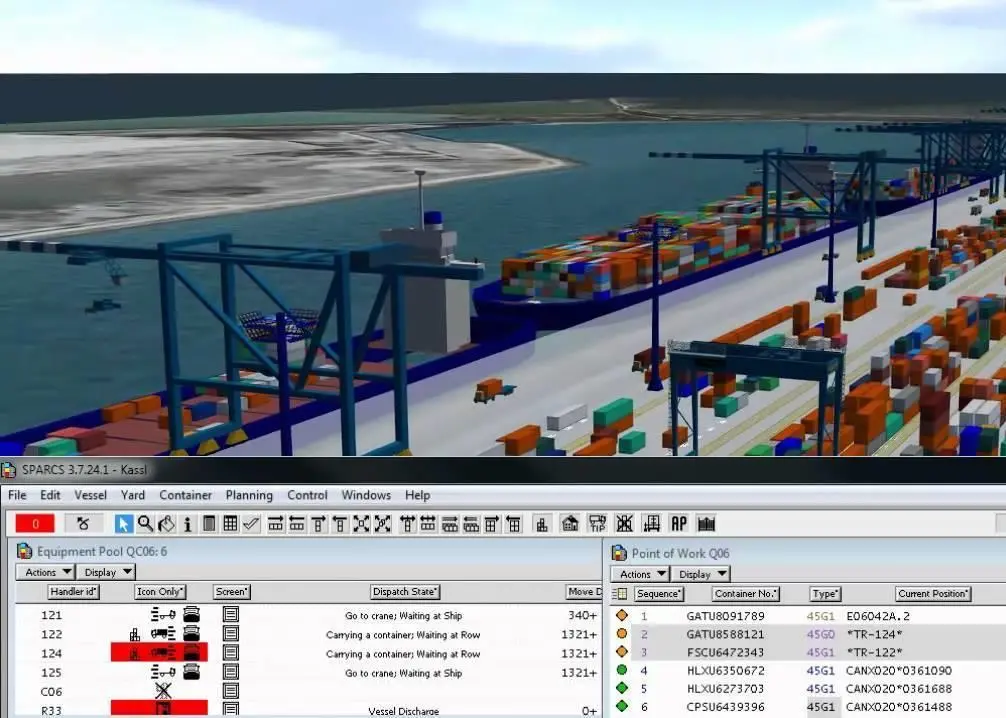Select handler R33 id cell

51,711
